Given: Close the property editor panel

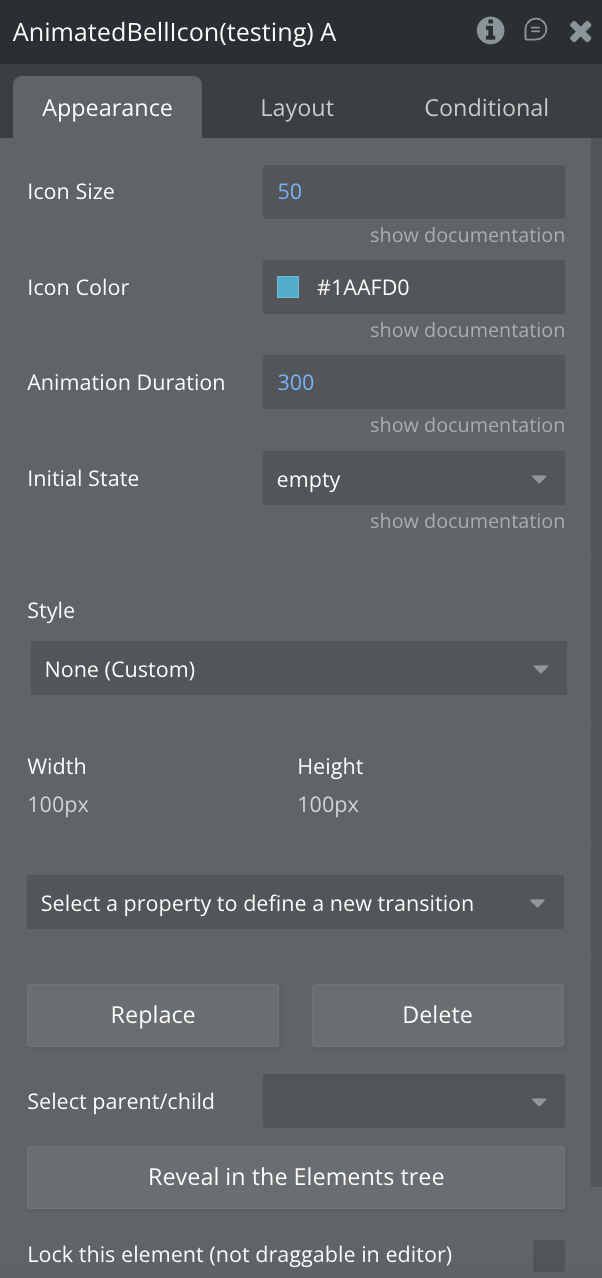Looking at the screenshot, I should (x=581, y=32).
